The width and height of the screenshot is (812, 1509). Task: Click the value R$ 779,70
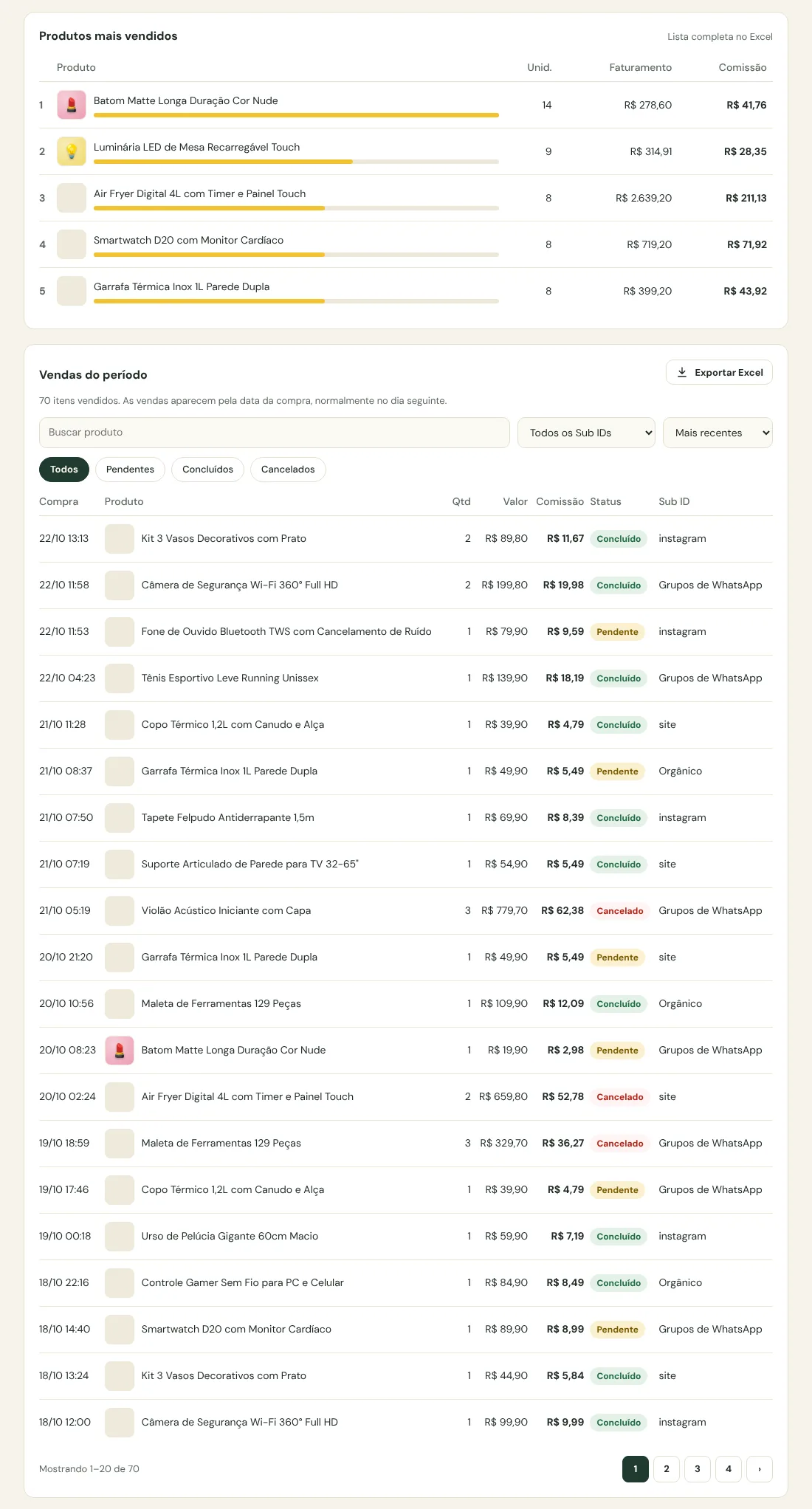[x=504, y=911]
